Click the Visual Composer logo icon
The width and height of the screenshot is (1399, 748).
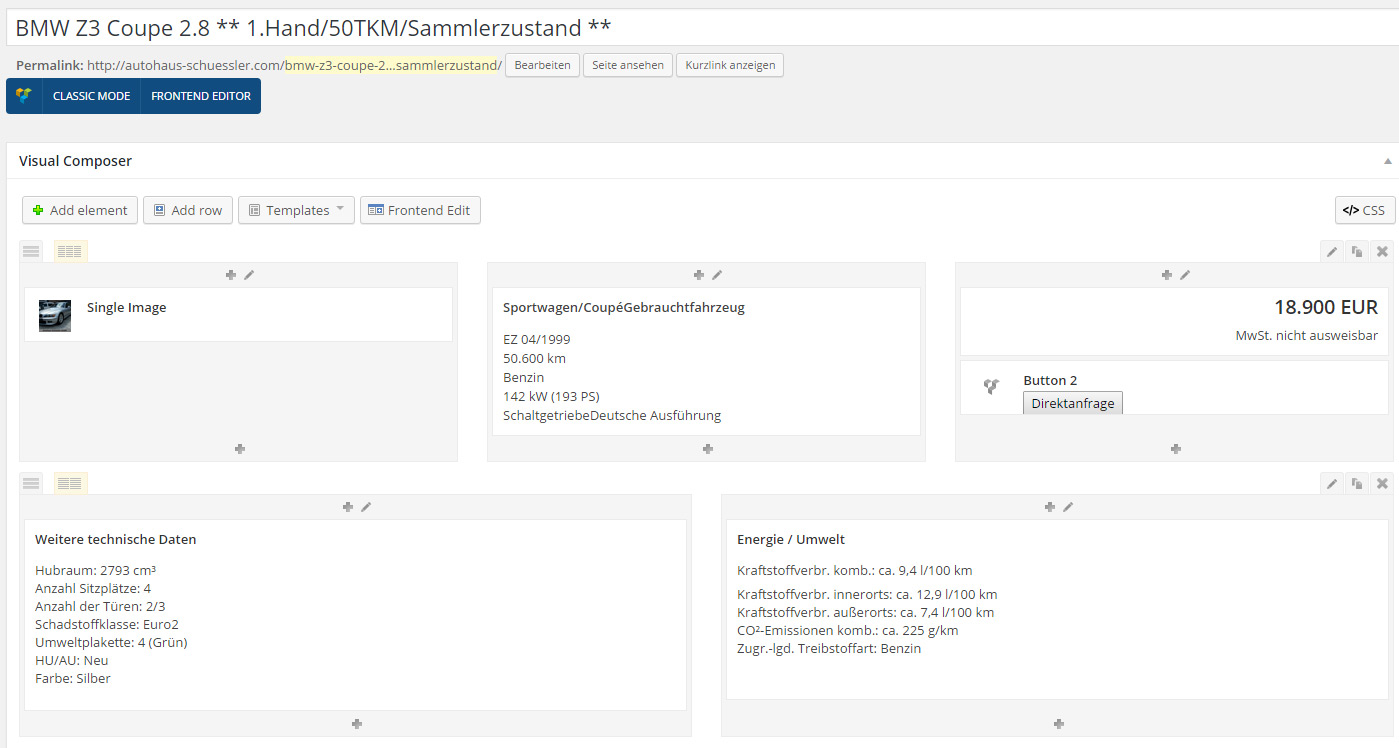(x=24, y=96)
